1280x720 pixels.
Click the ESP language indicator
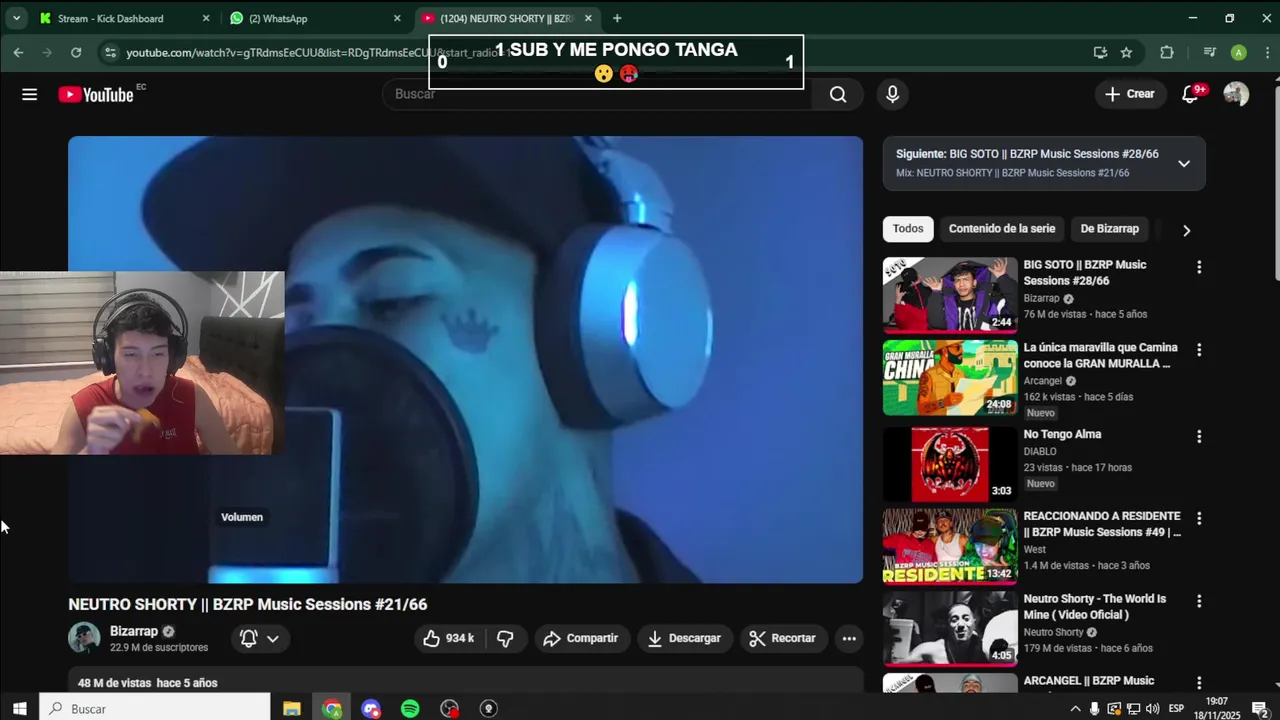pyautogui.click(x=1176, y=708)
